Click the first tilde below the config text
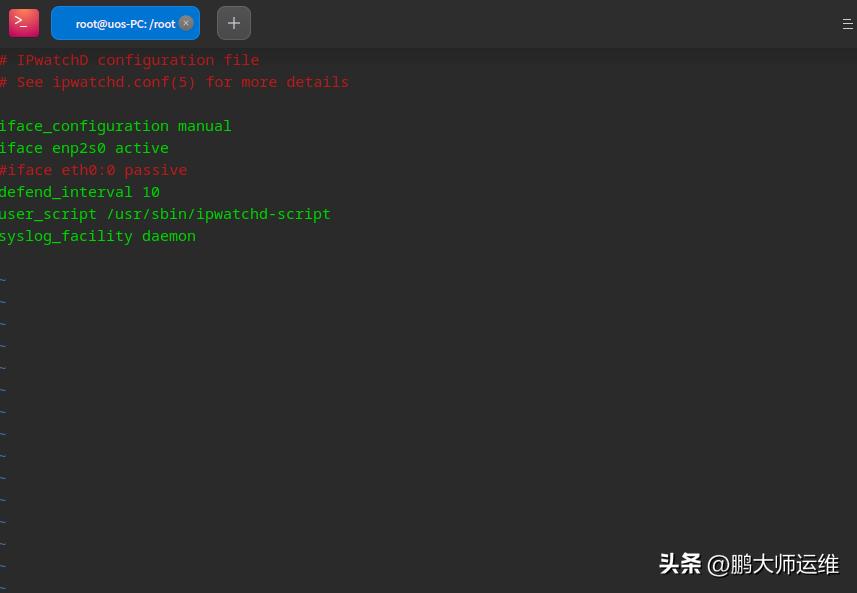The height and width of the screenshot is (593, 857). [4, 280]
